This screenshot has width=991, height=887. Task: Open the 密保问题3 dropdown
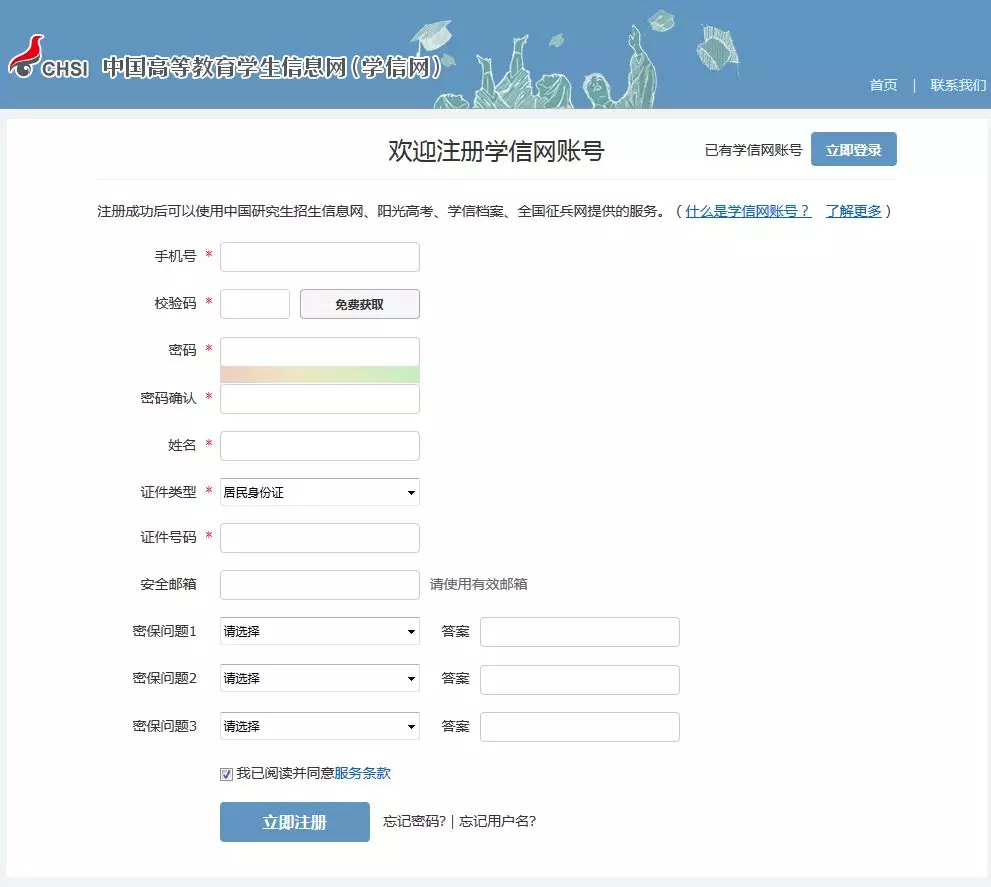[x=320, y=726]
